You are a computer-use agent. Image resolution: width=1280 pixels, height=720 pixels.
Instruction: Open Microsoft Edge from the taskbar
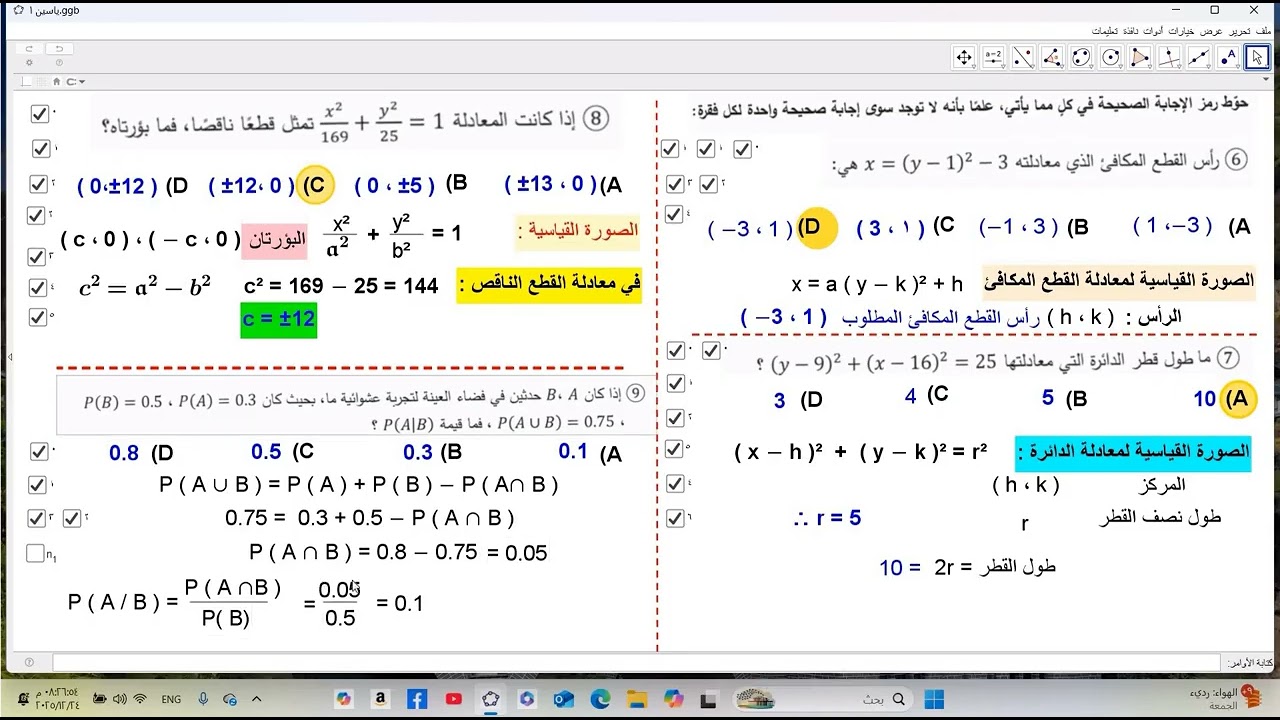click(600, 699)
